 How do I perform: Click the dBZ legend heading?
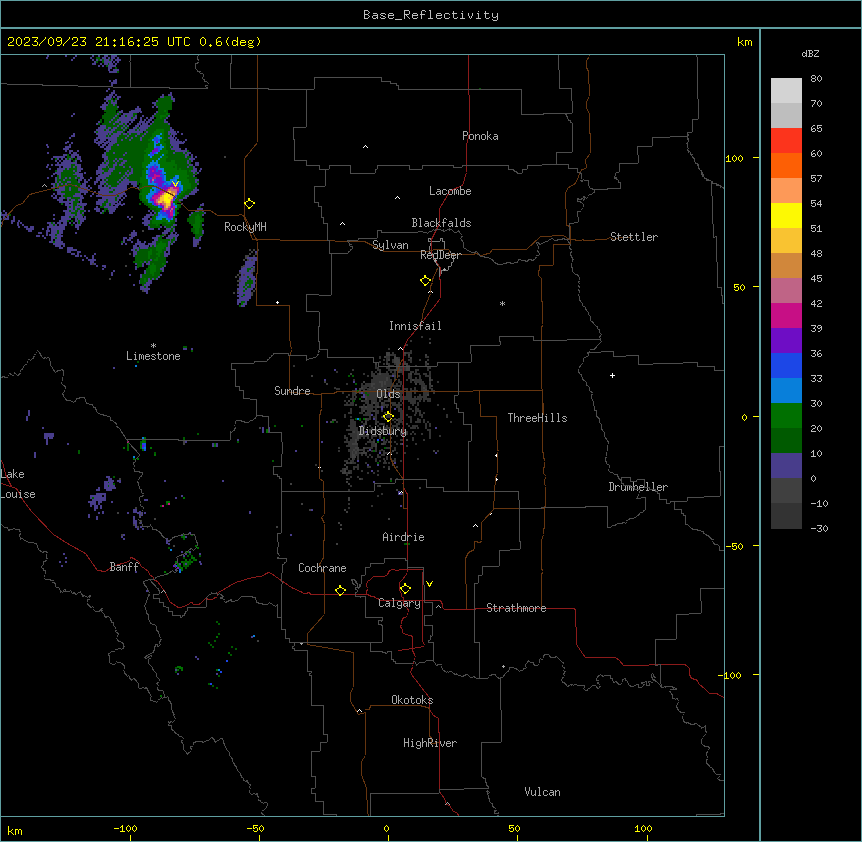tap(810, 54)
